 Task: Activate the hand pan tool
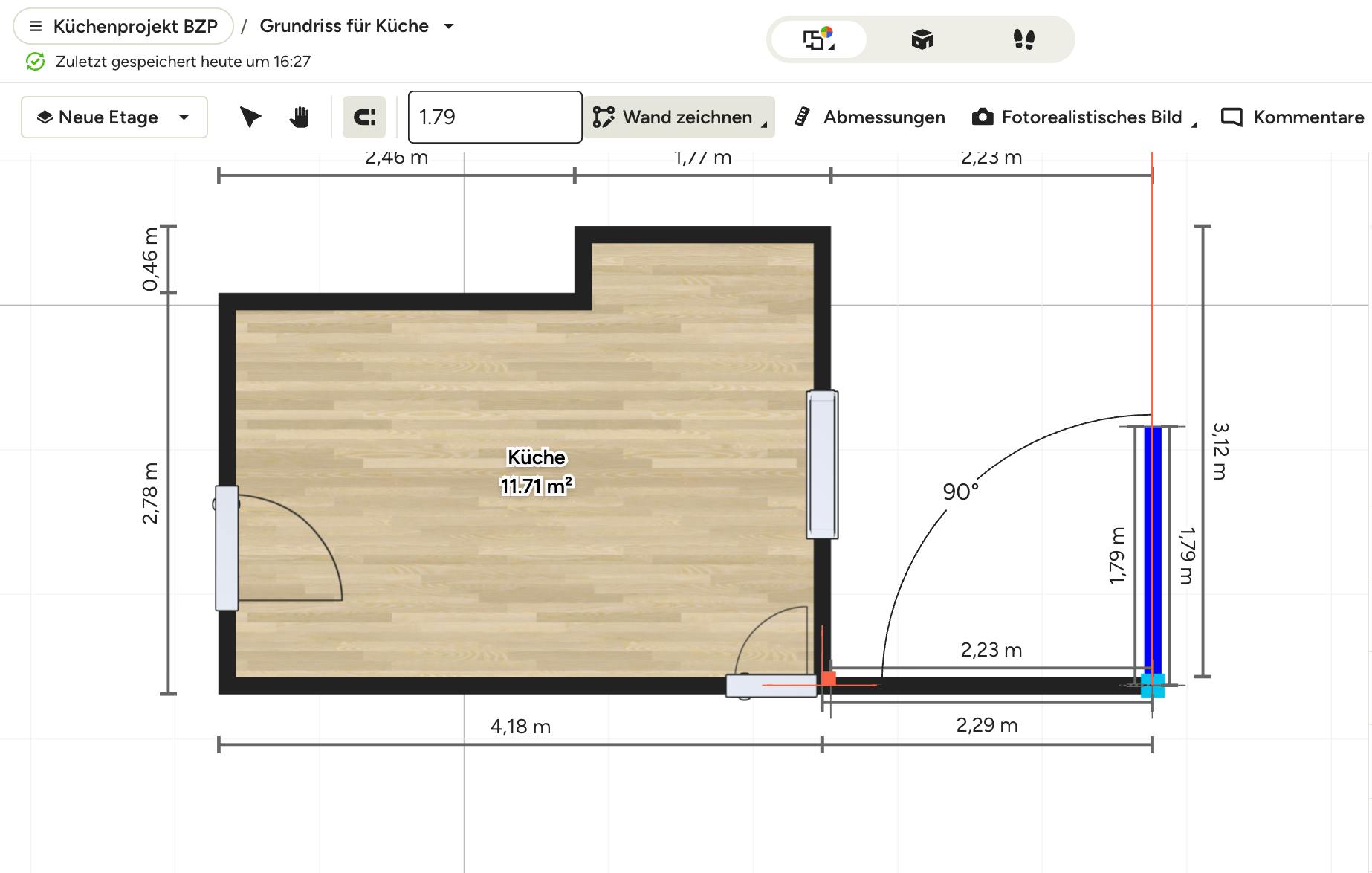click(300, 117)
